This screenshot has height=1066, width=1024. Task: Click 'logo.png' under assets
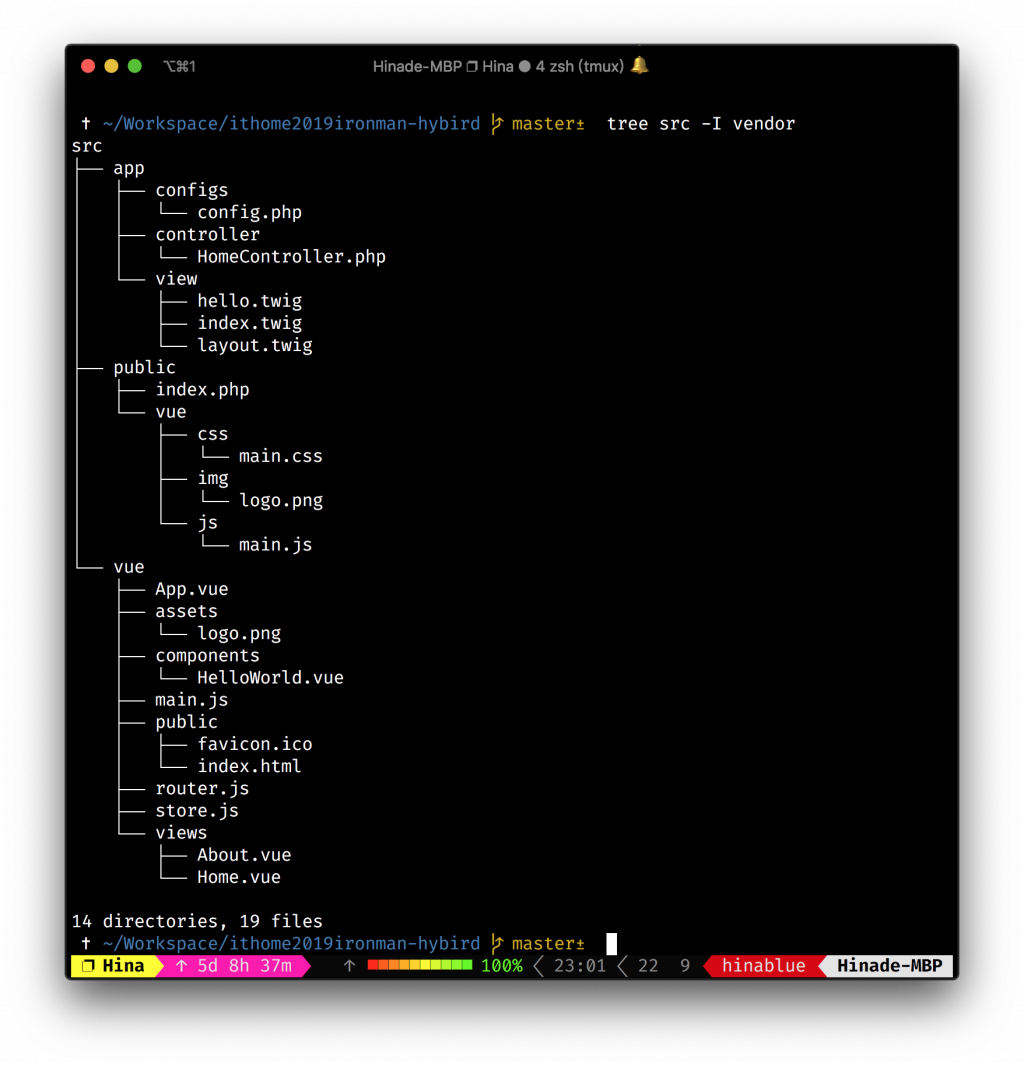pos(239,634)
